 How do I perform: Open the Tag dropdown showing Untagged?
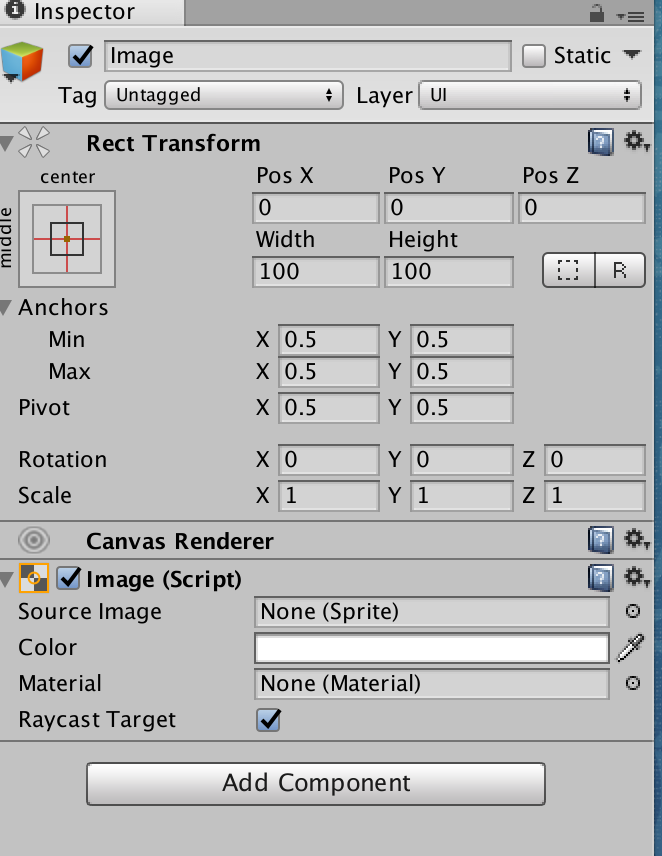tap(224, 95)
